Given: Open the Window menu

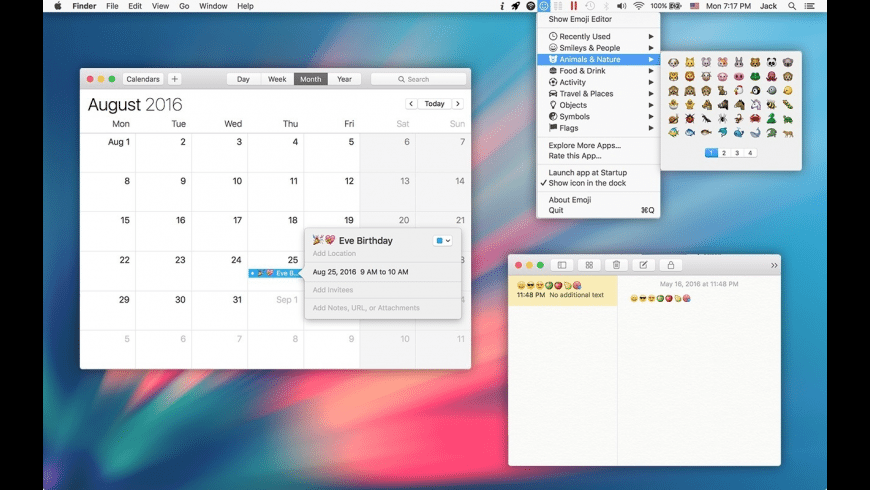Looking at the screenshot, I should pyautogui.click(x=213, y=6).
